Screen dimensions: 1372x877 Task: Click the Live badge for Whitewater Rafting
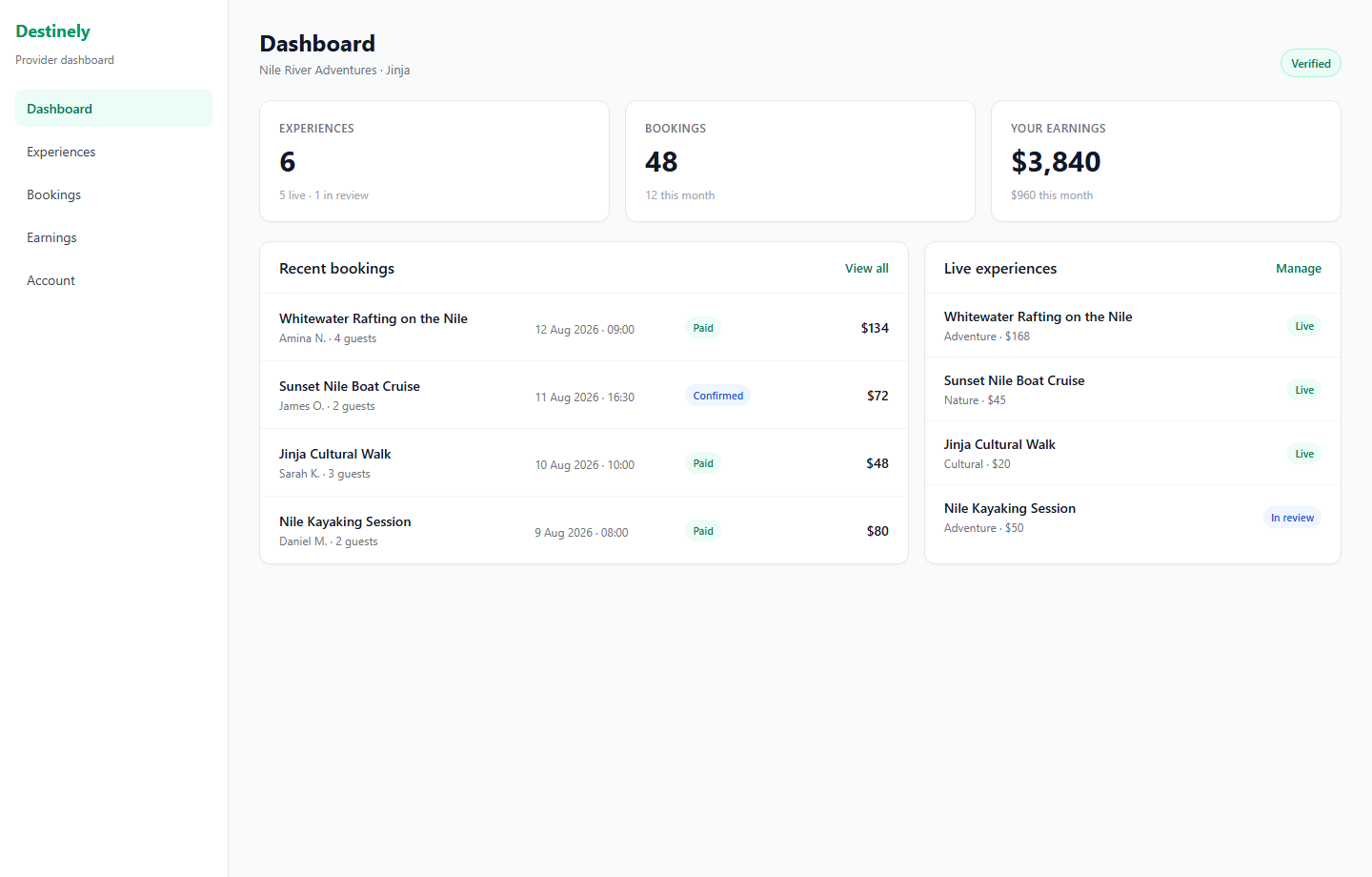[x=1304, y=326]
